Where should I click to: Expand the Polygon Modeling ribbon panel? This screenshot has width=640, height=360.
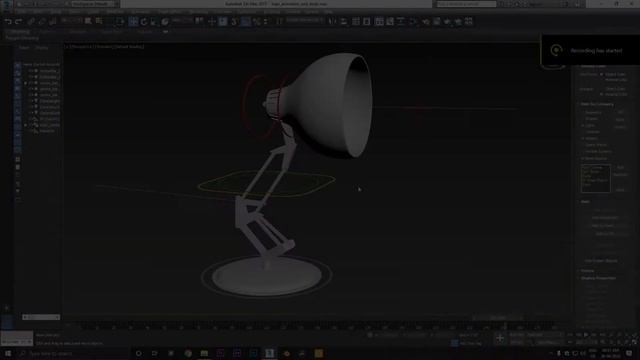point(22,38)
